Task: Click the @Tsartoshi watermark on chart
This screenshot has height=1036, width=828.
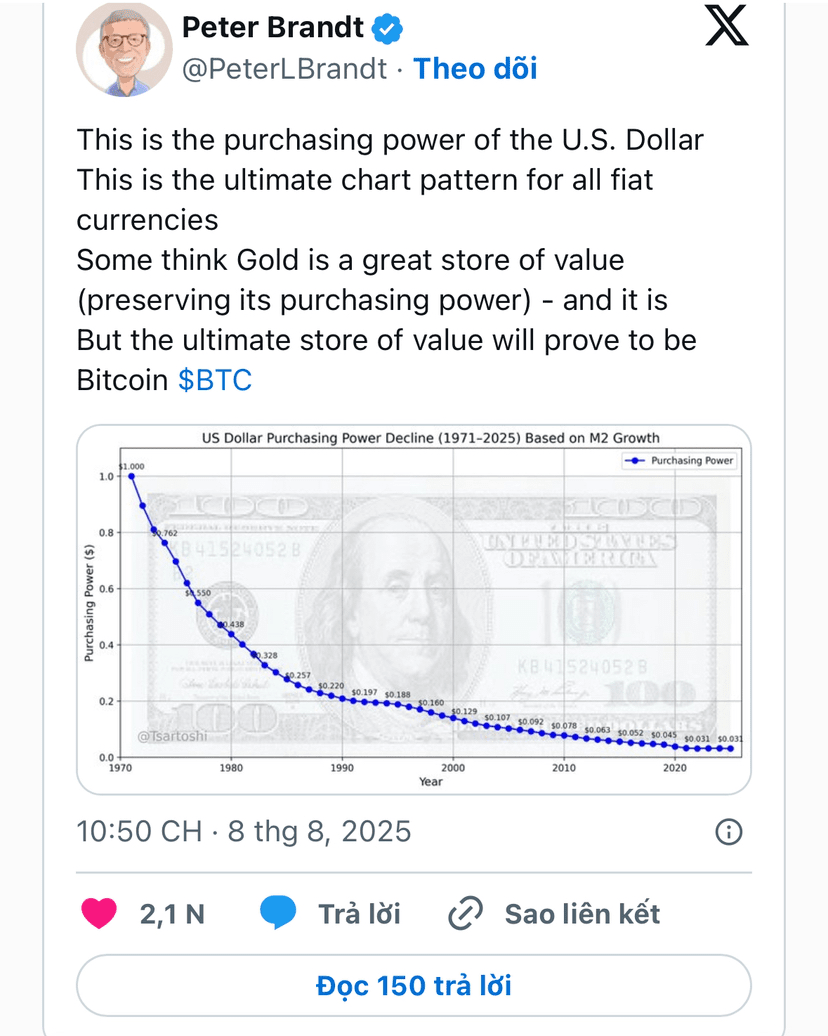Action: tap(172, 735)
